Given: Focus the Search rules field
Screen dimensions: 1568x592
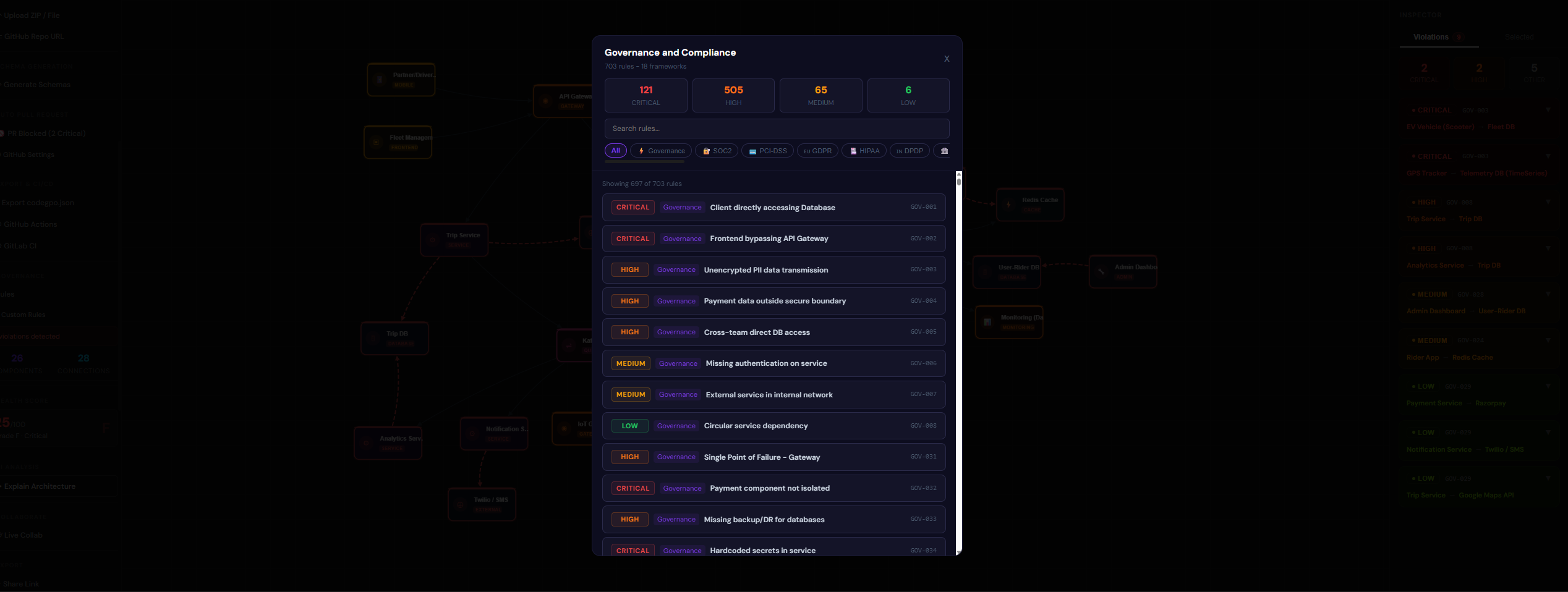Looking at the screenshot, I should [x=777, y=129].
